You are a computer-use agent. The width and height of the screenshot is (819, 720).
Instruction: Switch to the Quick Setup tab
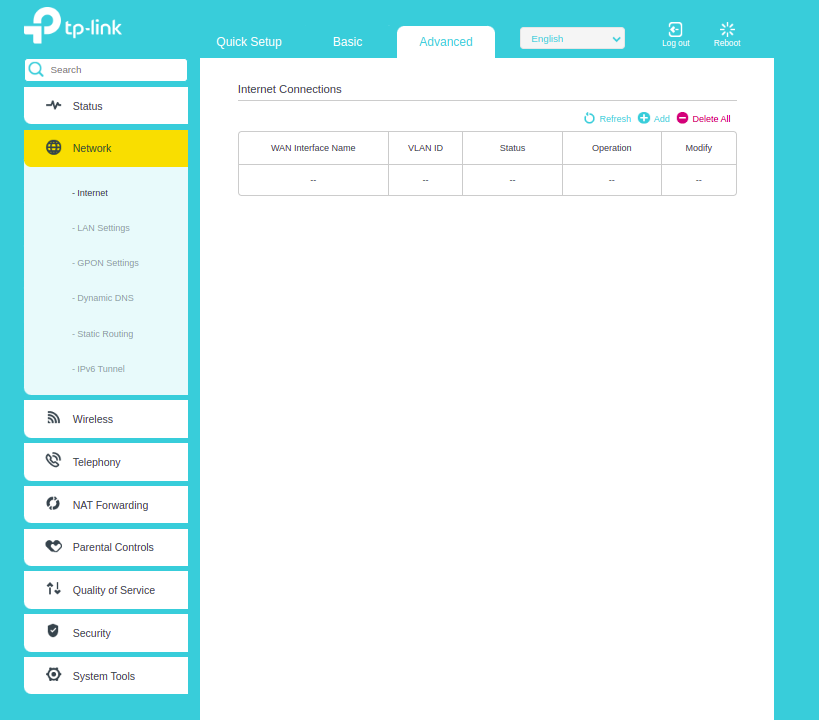[x=249, y=42]
